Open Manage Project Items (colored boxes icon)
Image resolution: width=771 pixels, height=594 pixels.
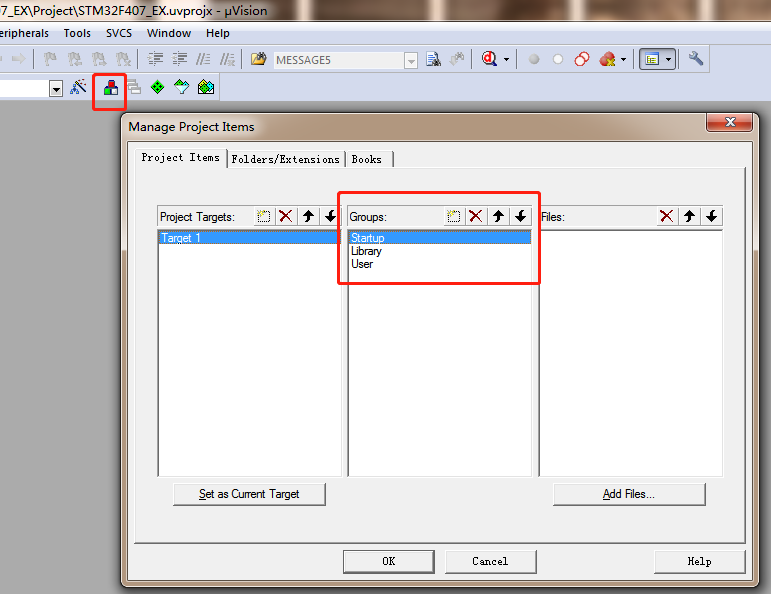tap(111, 88)
